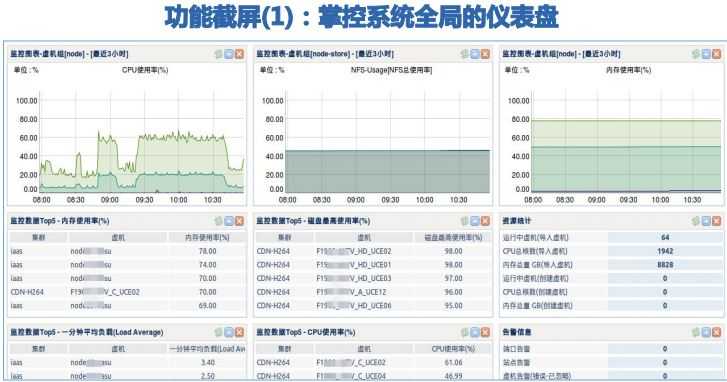727x382 pixels.
Task: Close the Top5 磁盘最高使用率 panel
Action: click(485, 221)
